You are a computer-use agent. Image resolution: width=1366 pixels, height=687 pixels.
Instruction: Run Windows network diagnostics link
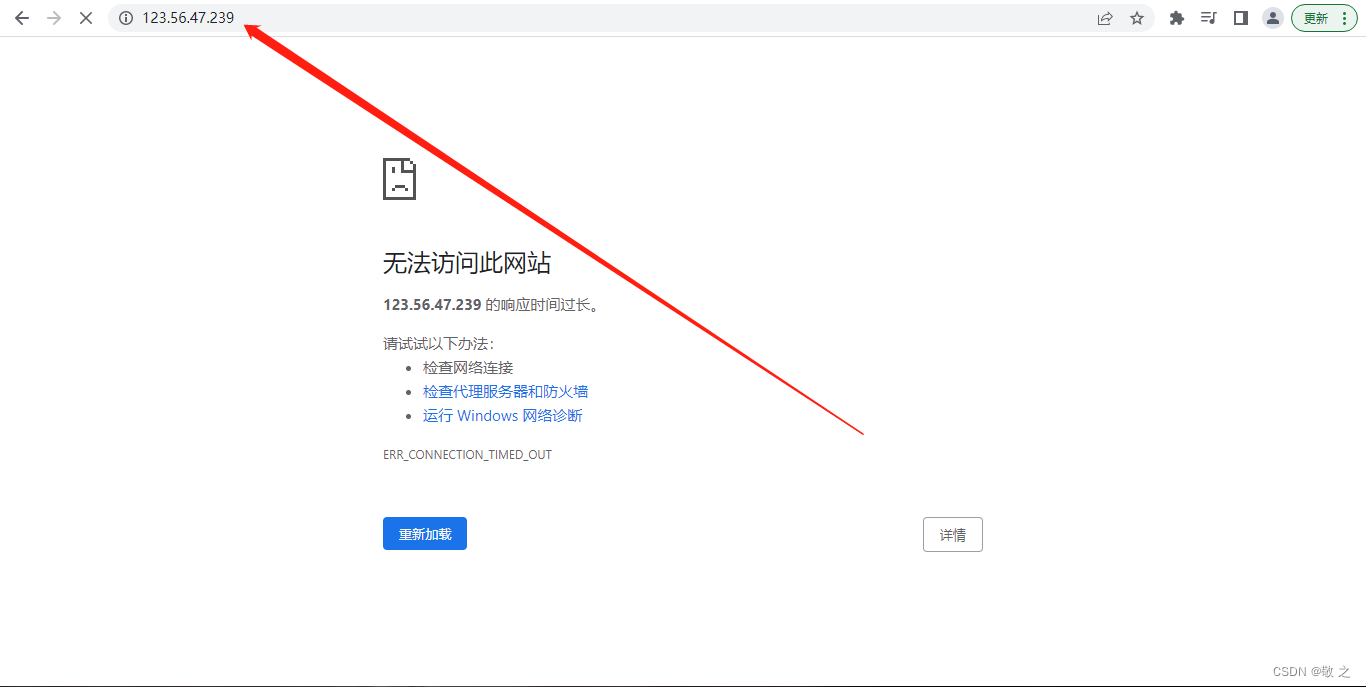(x=502, y=415)
